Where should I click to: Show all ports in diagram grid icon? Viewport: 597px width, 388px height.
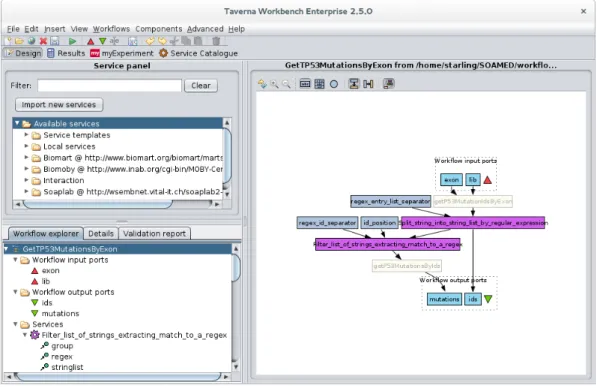[x=319, y=84]
